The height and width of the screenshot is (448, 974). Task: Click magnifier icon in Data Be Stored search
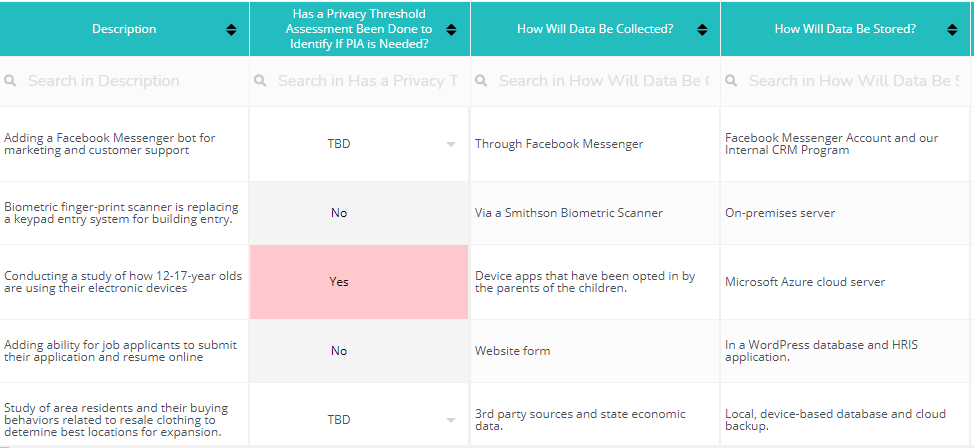click(x=732, y=81)
